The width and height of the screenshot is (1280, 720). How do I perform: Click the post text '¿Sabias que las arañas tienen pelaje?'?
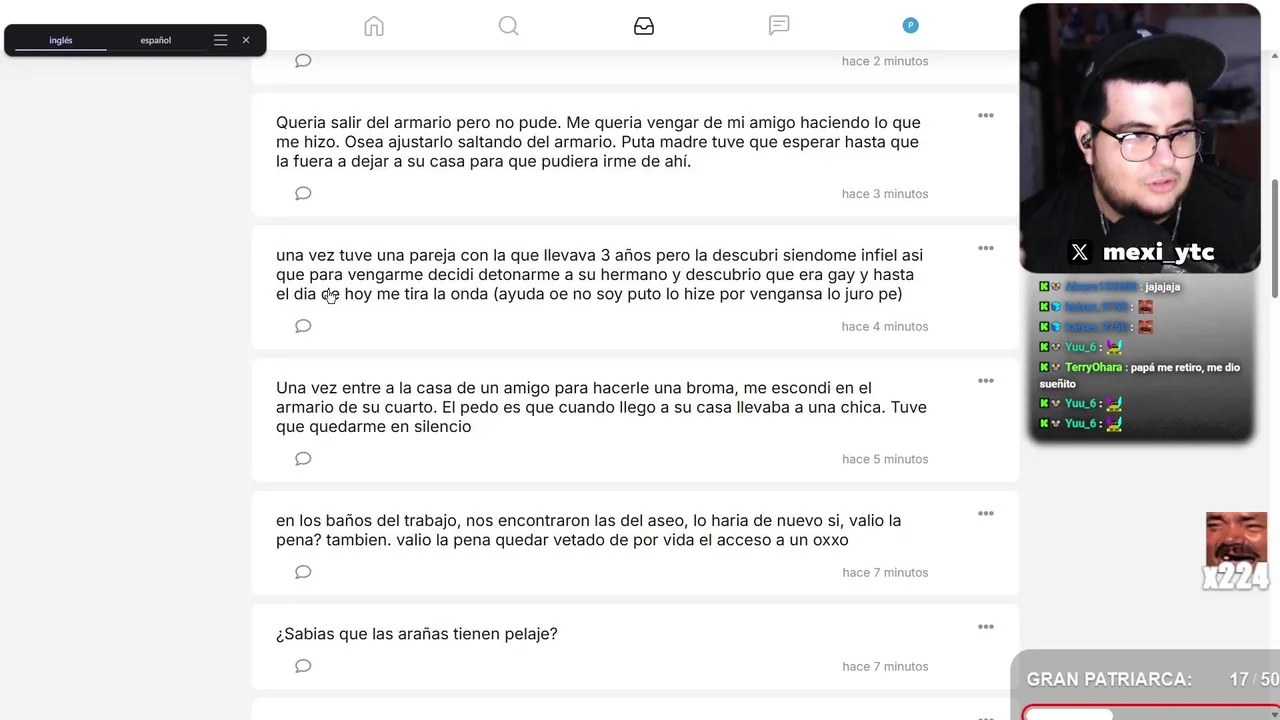[417, 634]
